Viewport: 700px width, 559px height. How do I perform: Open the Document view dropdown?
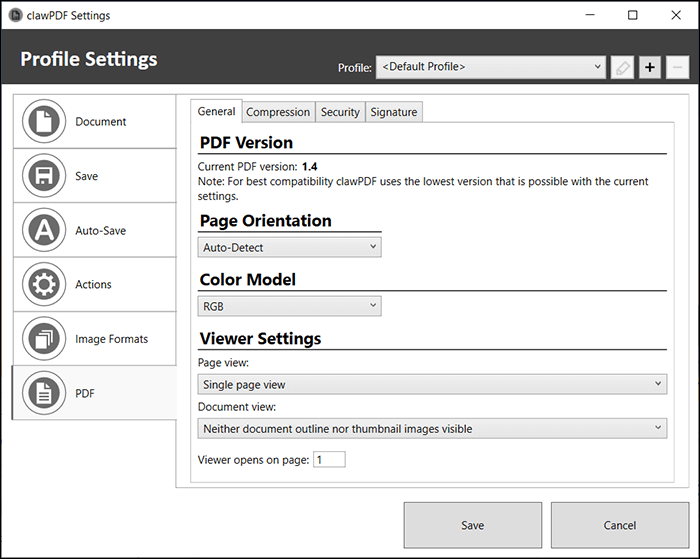[x=432, y=429]
